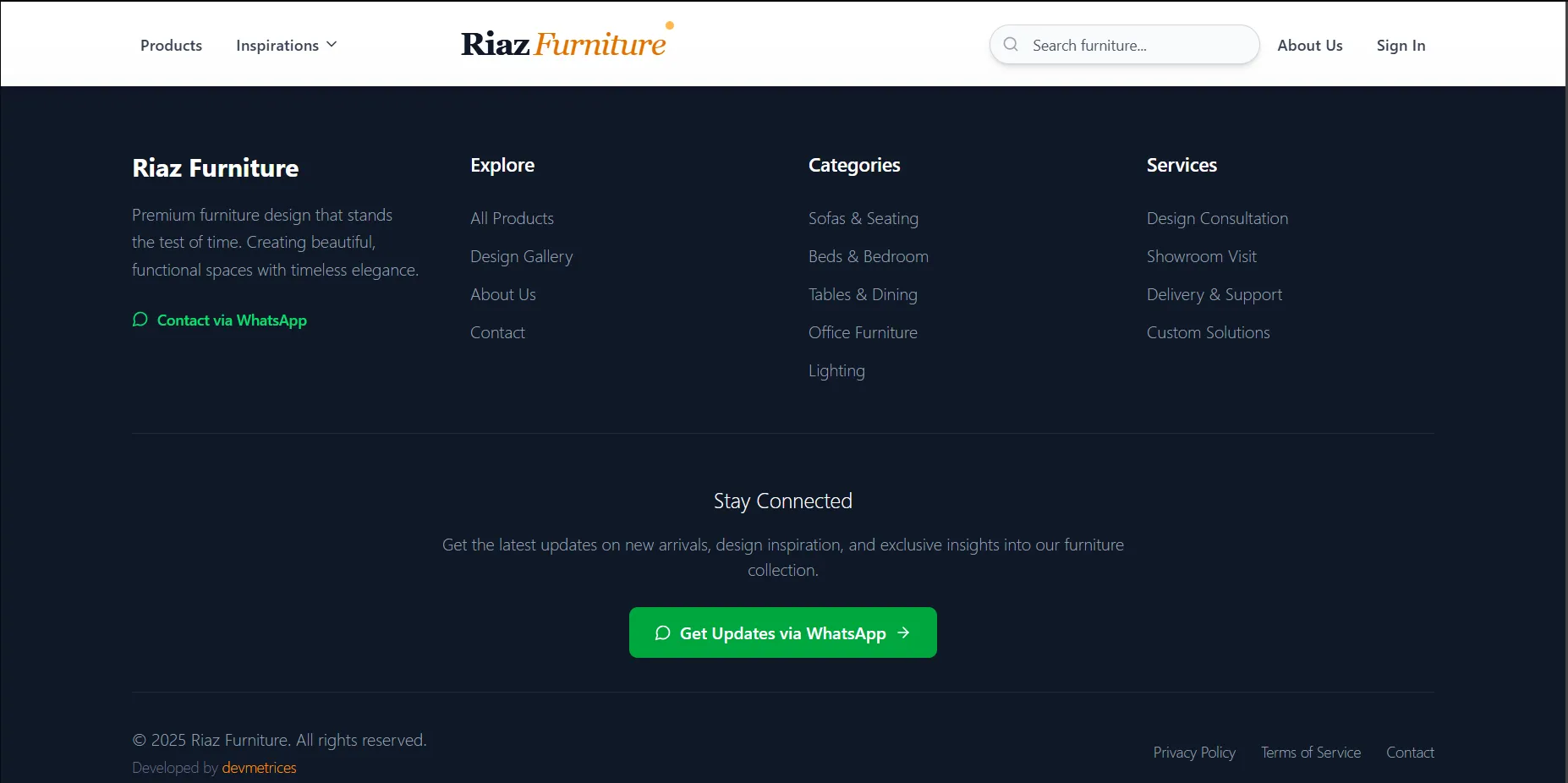
Task: Open Showroom Visit service link
Action: [1201, 256]
